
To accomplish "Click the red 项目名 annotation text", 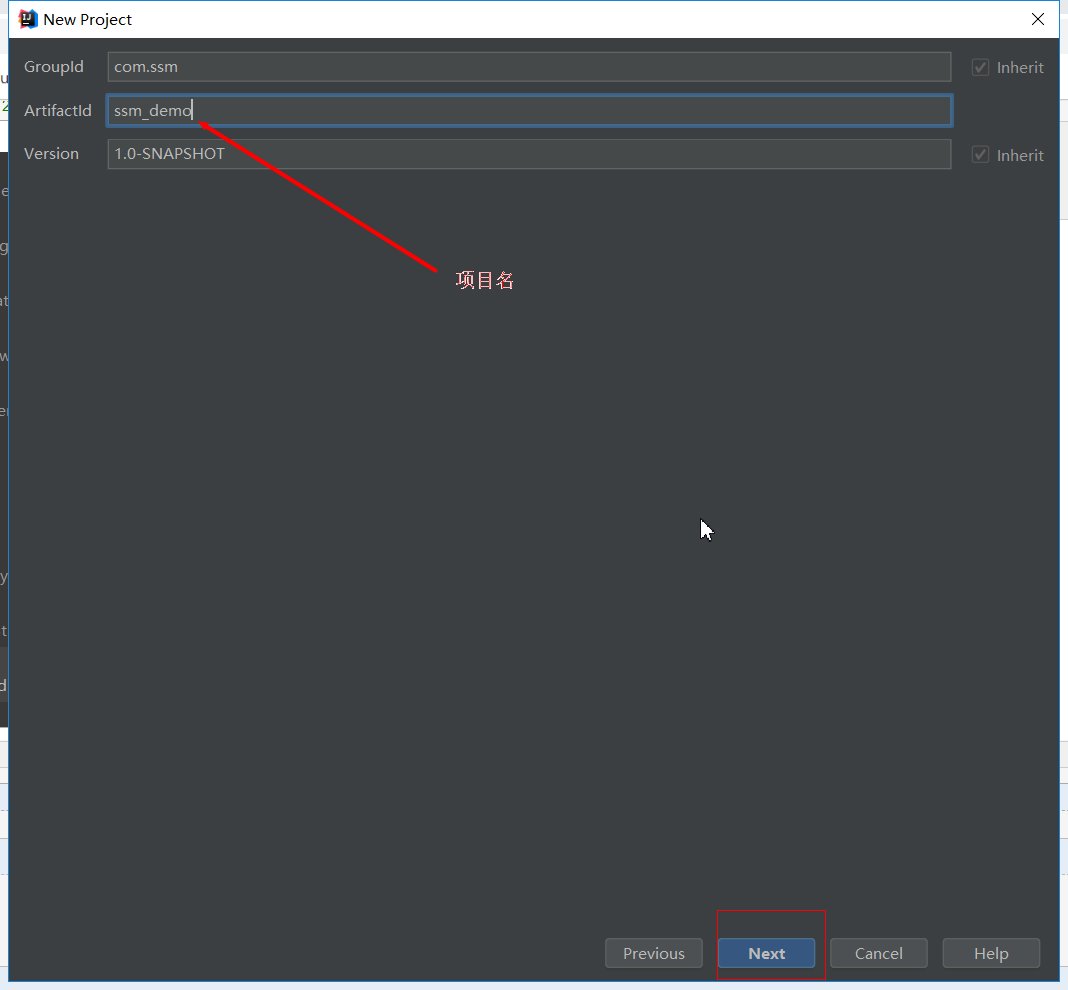I will [485, 281].
